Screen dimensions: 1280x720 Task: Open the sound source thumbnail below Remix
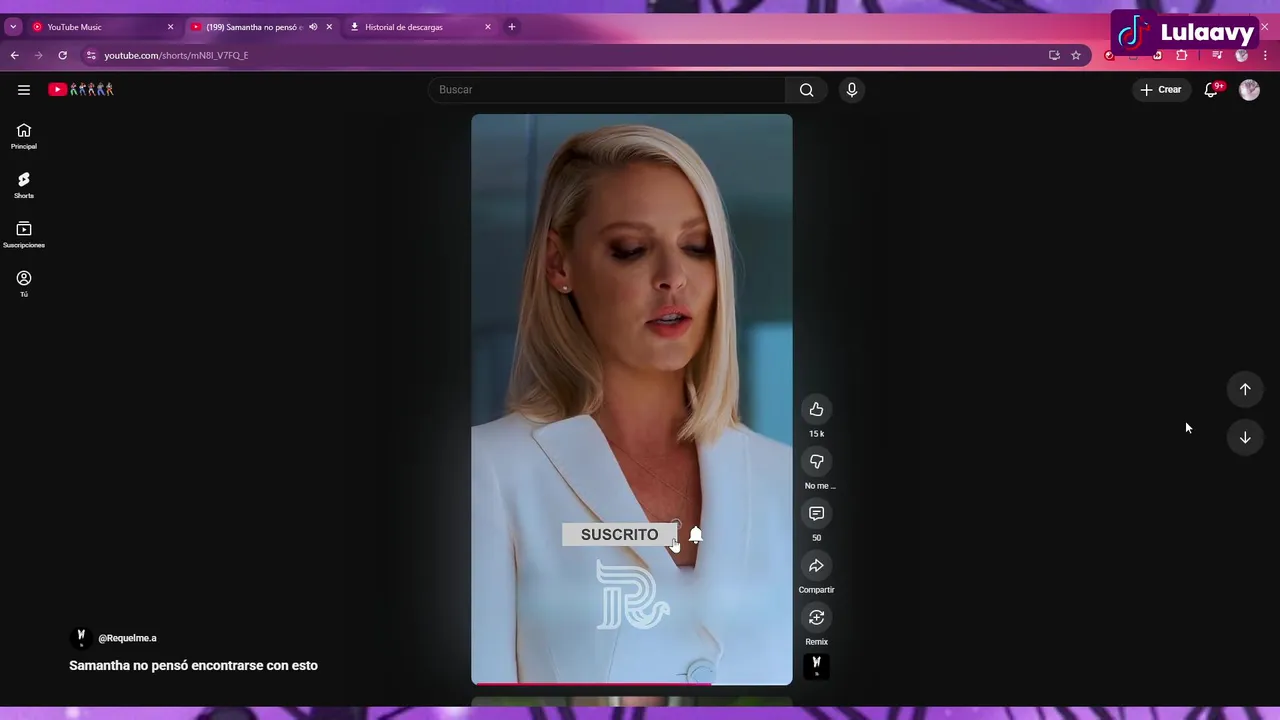pyautogui.click(x=817, y=666)
